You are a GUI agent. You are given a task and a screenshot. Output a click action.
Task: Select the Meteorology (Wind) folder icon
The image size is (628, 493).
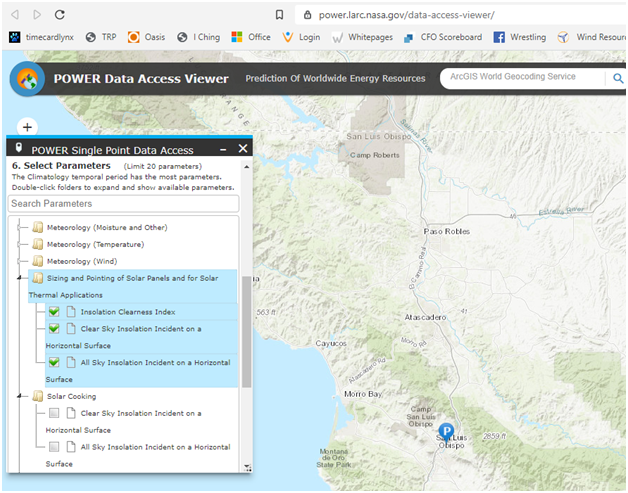click(x=38, y=261)
